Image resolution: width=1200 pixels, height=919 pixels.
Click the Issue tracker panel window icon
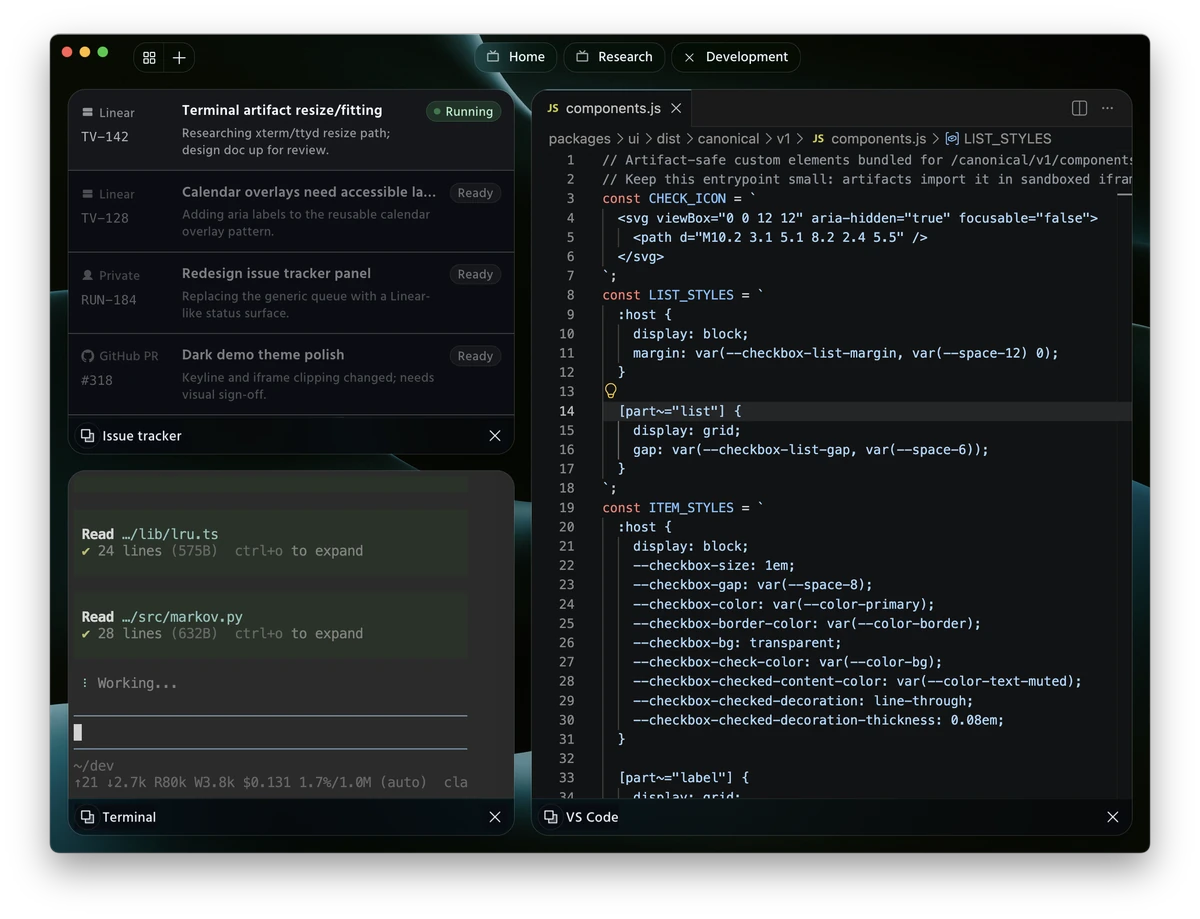pyautogui.click(x=88, y=436)
